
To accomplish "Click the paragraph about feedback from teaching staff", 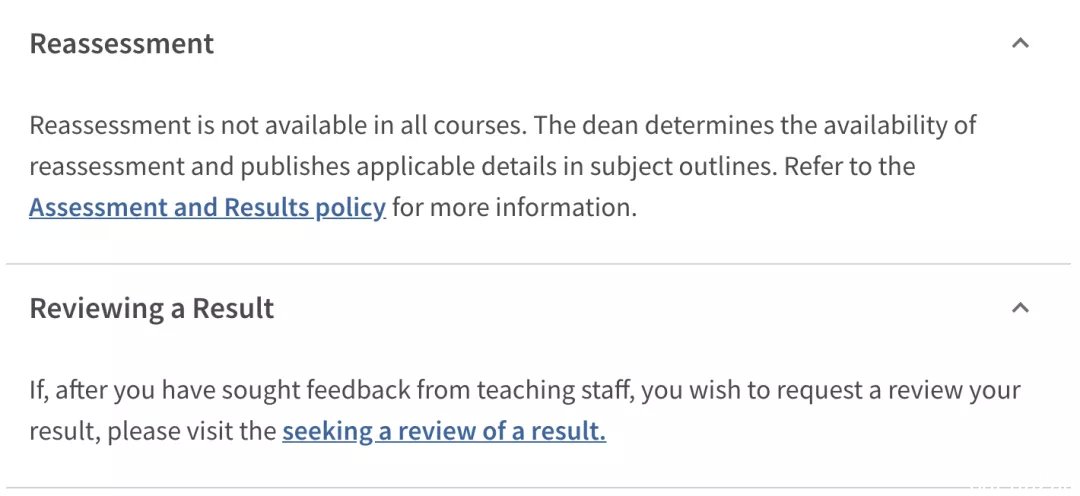I will tap(525, 411).
